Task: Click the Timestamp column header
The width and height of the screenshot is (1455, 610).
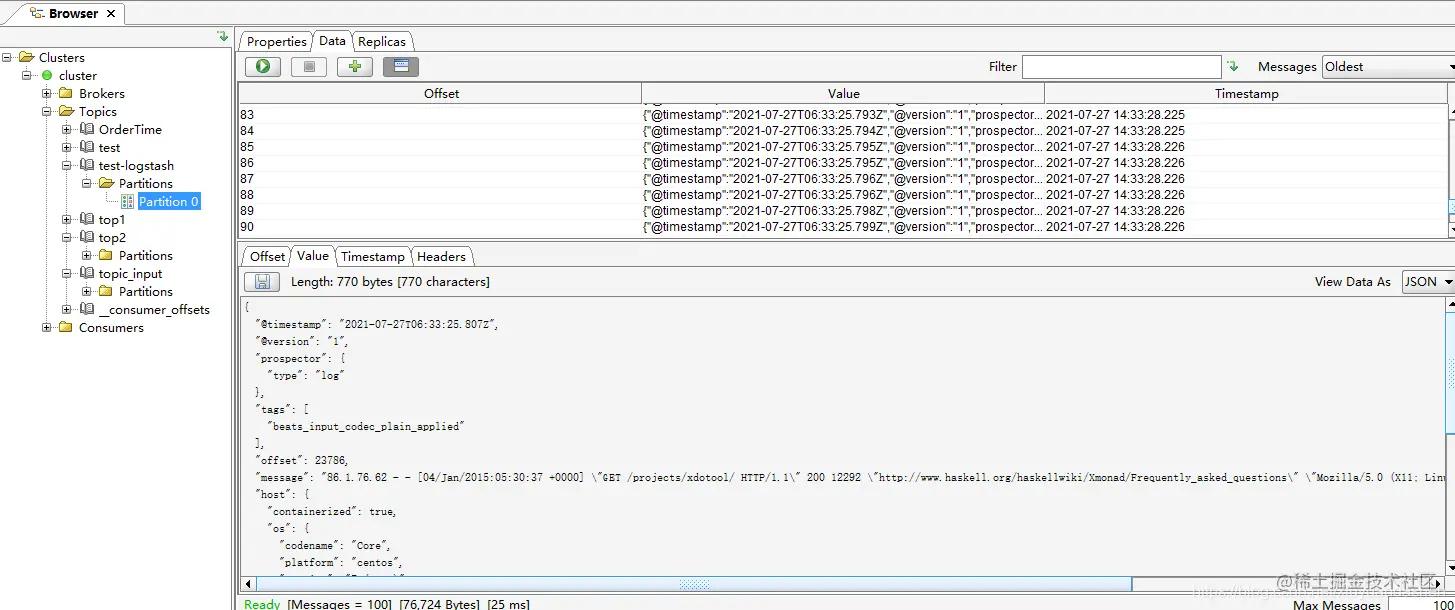Action: tap(1246, 93)
